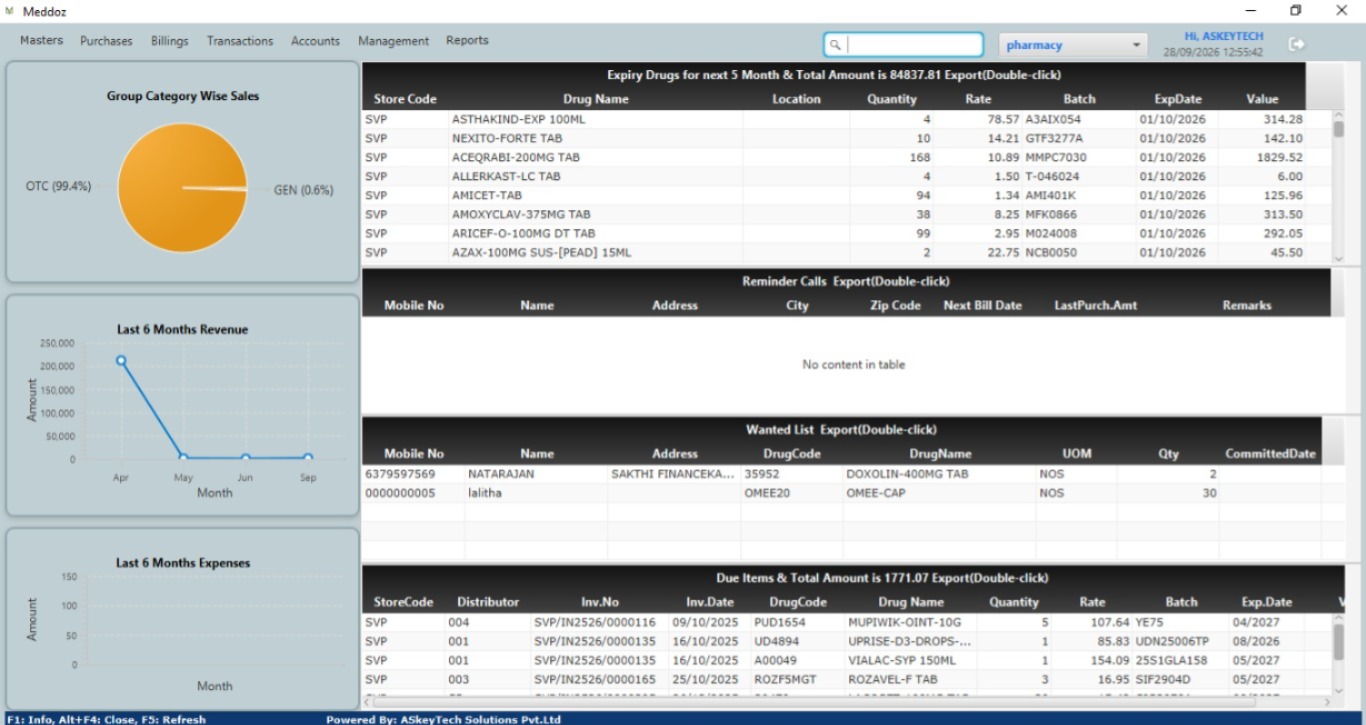Click the Next Bill Date column header
Viewport: 1366px width, 725px height.
(x=982, y=305)
